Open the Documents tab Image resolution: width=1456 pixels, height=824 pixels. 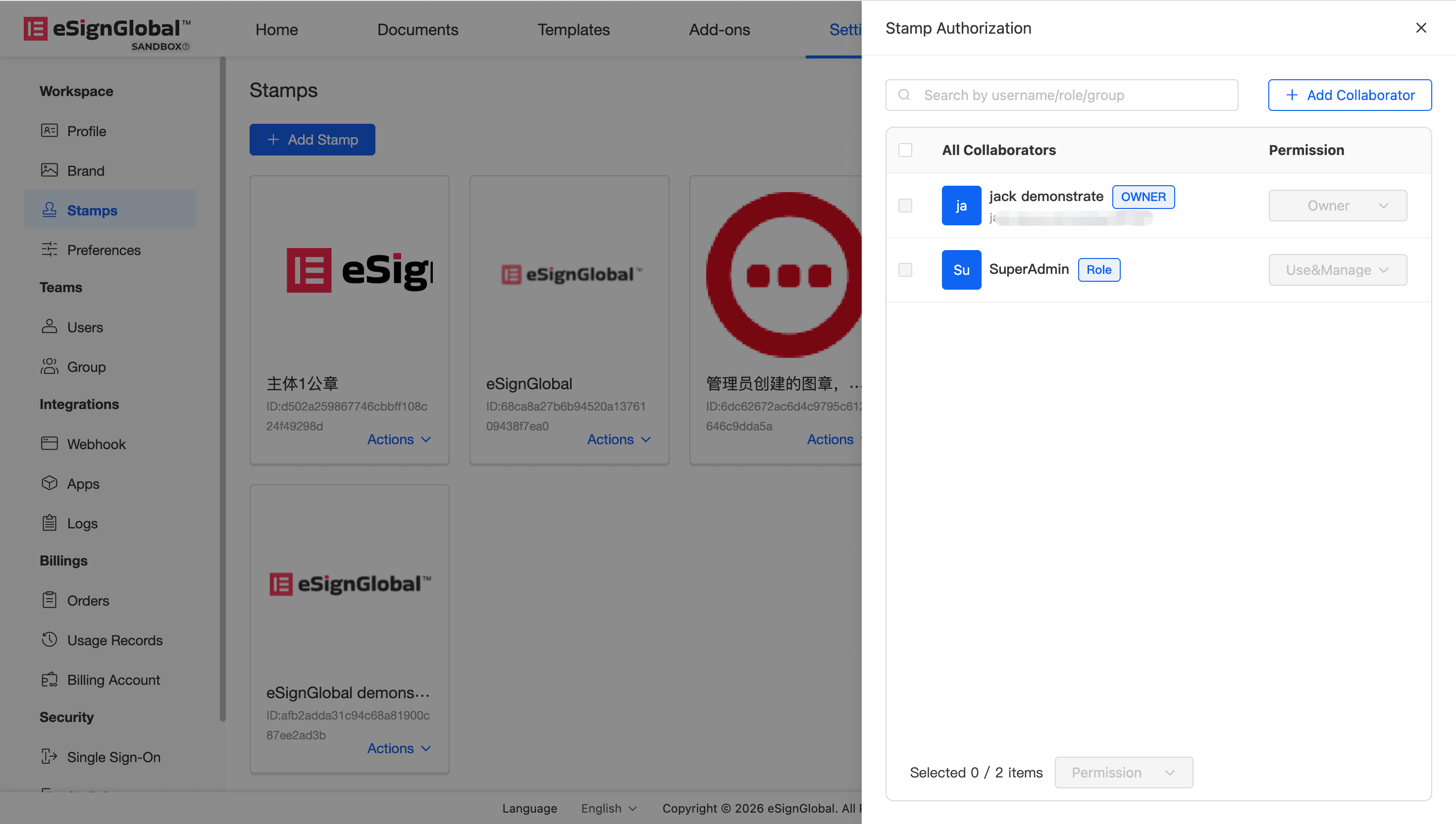[x=417, y=29]
